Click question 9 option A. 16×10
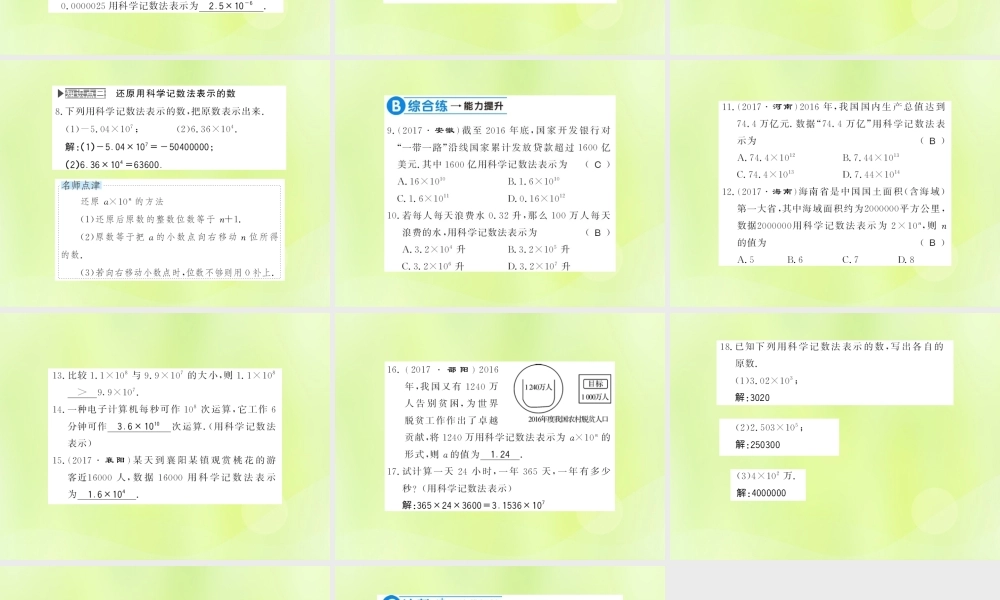 (422, 182)
